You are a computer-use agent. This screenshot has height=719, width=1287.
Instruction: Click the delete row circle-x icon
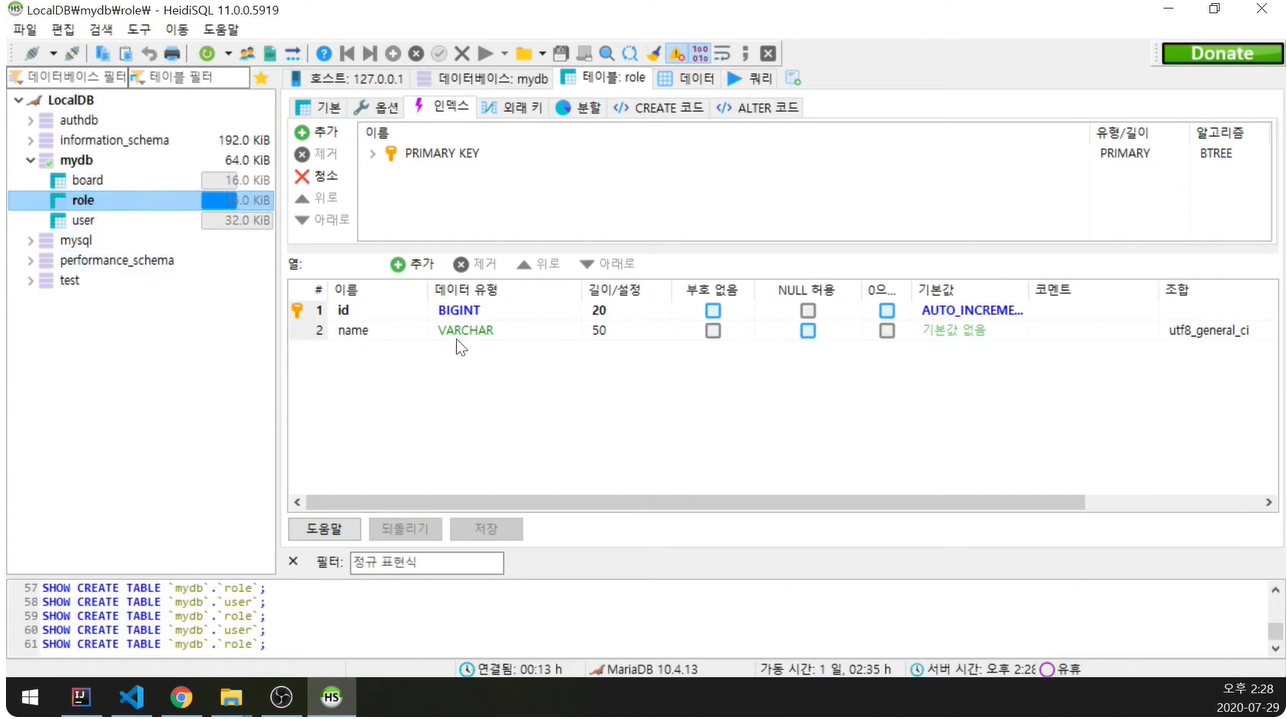(x=416, y=53)
